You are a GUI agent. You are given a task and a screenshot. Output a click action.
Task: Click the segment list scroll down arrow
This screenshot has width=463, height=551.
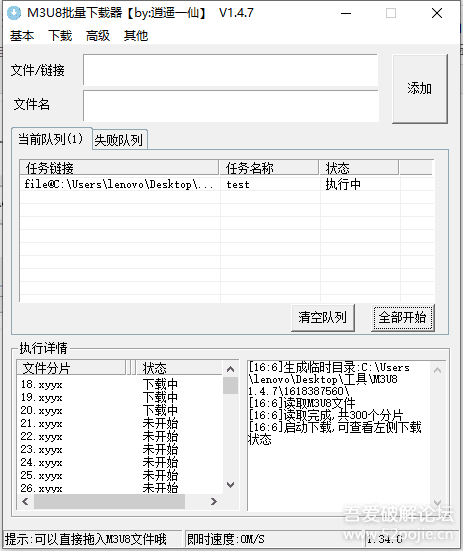tap(230, 485)
